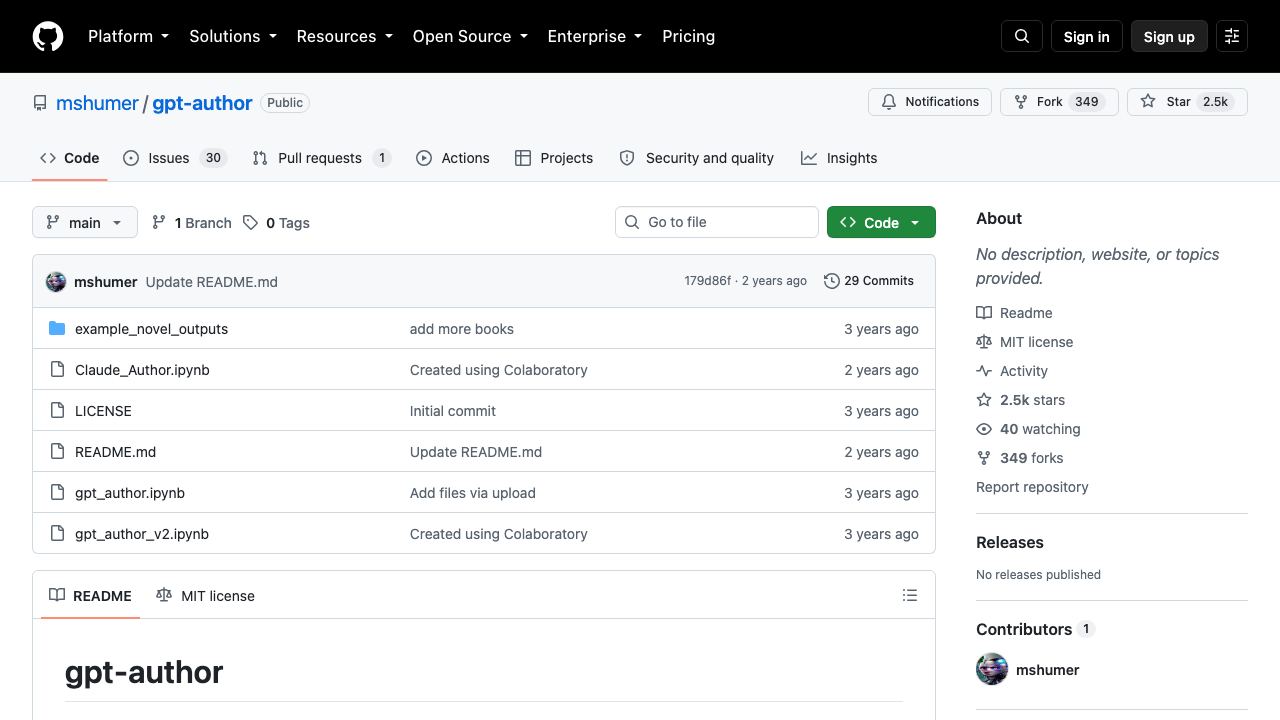This screenshot has height=720, width=1280.
Task: Switch to MIT license tab in viewer
Action: (205, 596)
